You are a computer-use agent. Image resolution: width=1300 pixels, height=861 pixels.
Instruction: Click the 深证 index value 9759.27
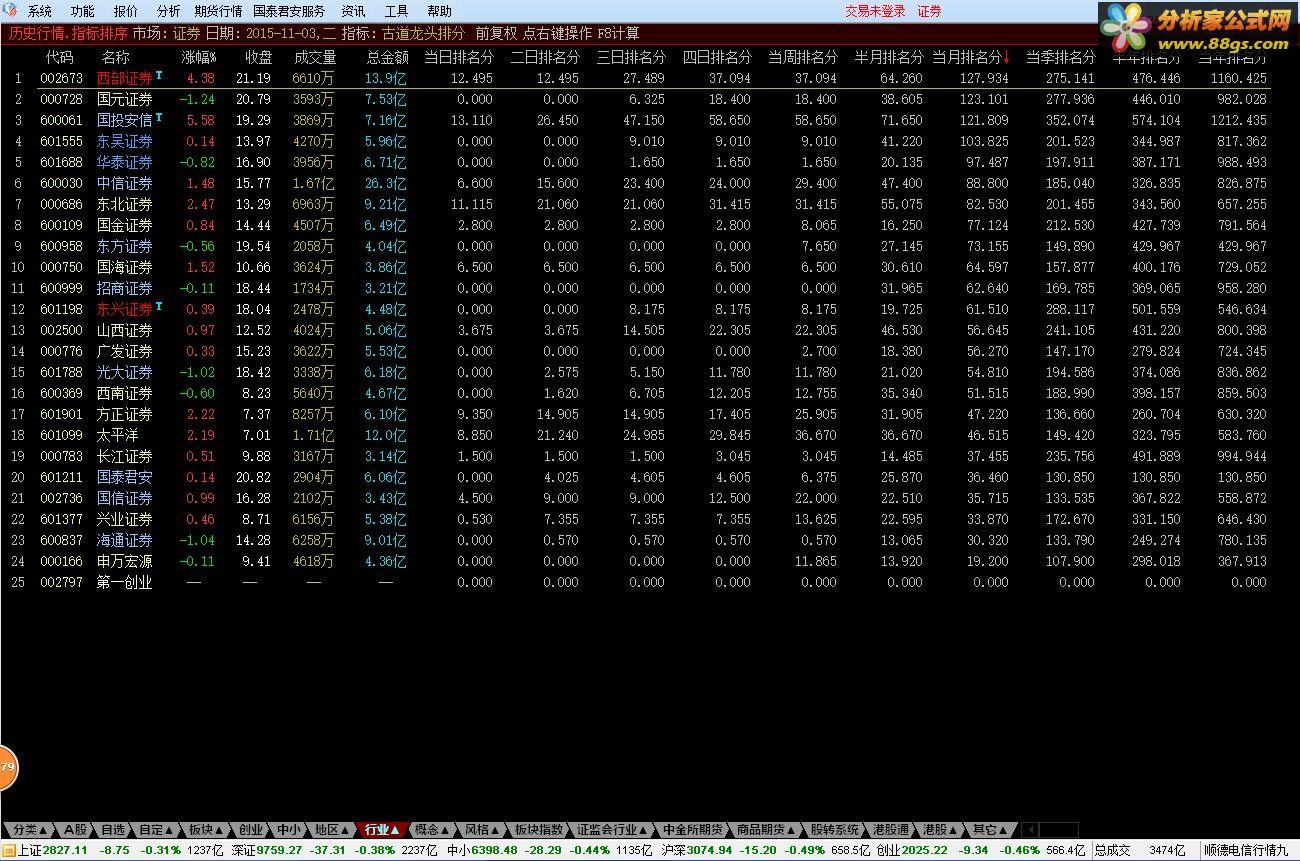(x=279, y=851)
